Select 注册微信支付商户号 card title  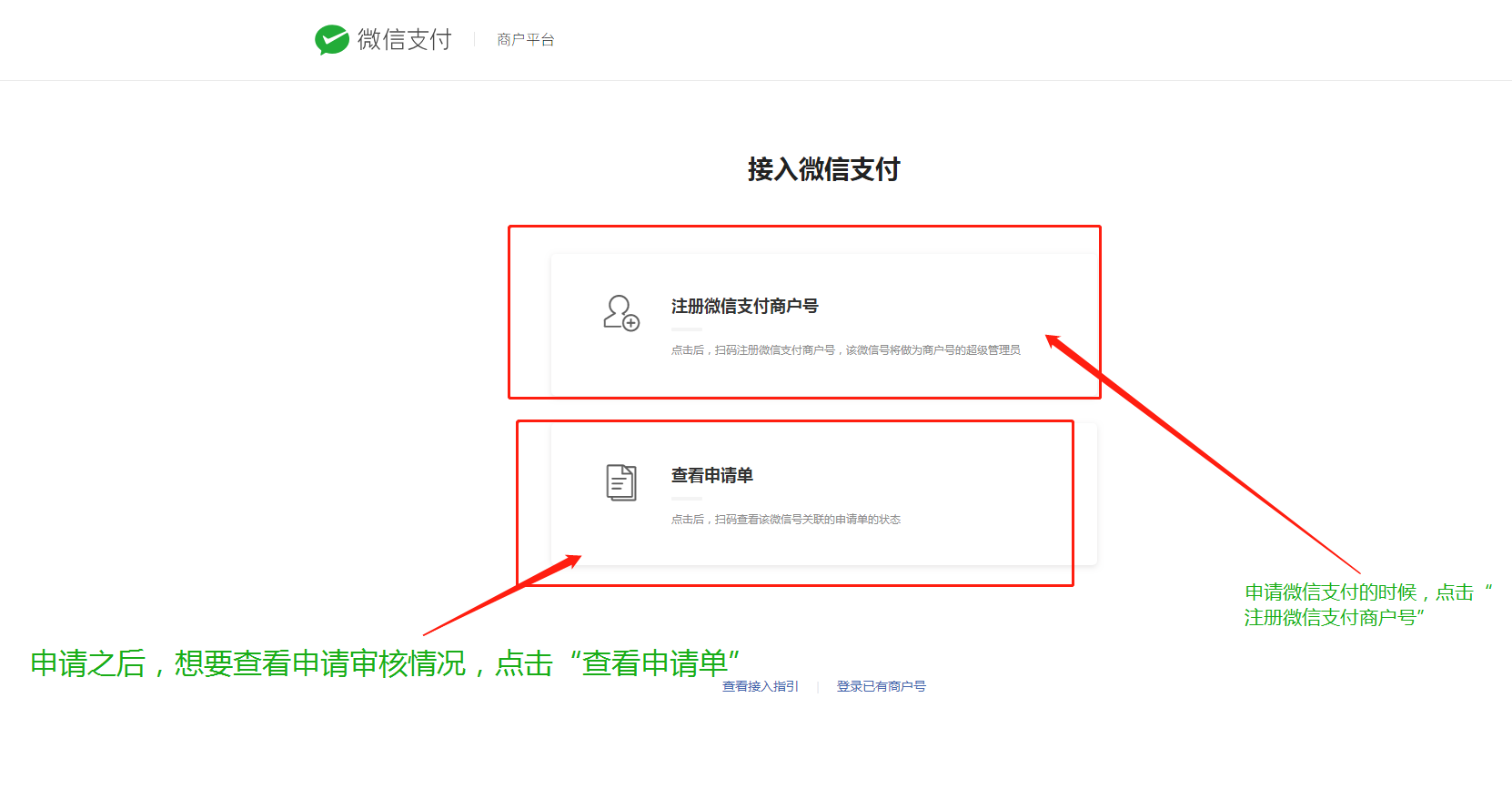click(x=744, y=307)
